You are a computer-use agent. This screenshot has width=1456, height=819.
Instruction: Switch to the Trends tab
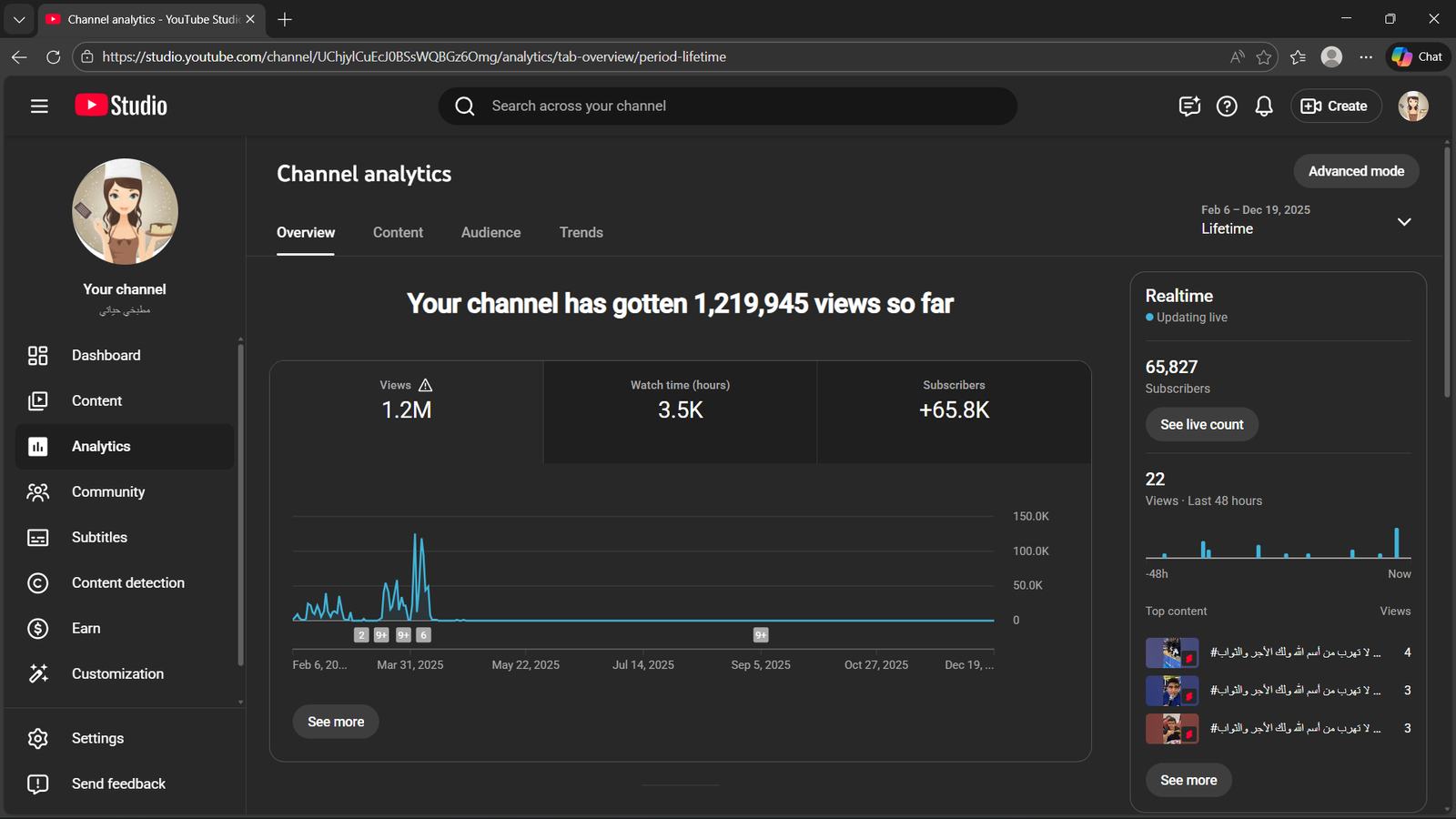point(581,233)
